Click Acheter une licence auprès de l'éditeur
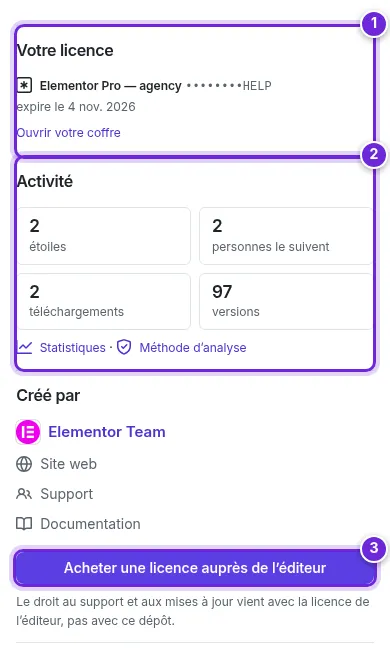This screenshot has height=653, width=390. (x=195, y=568)
